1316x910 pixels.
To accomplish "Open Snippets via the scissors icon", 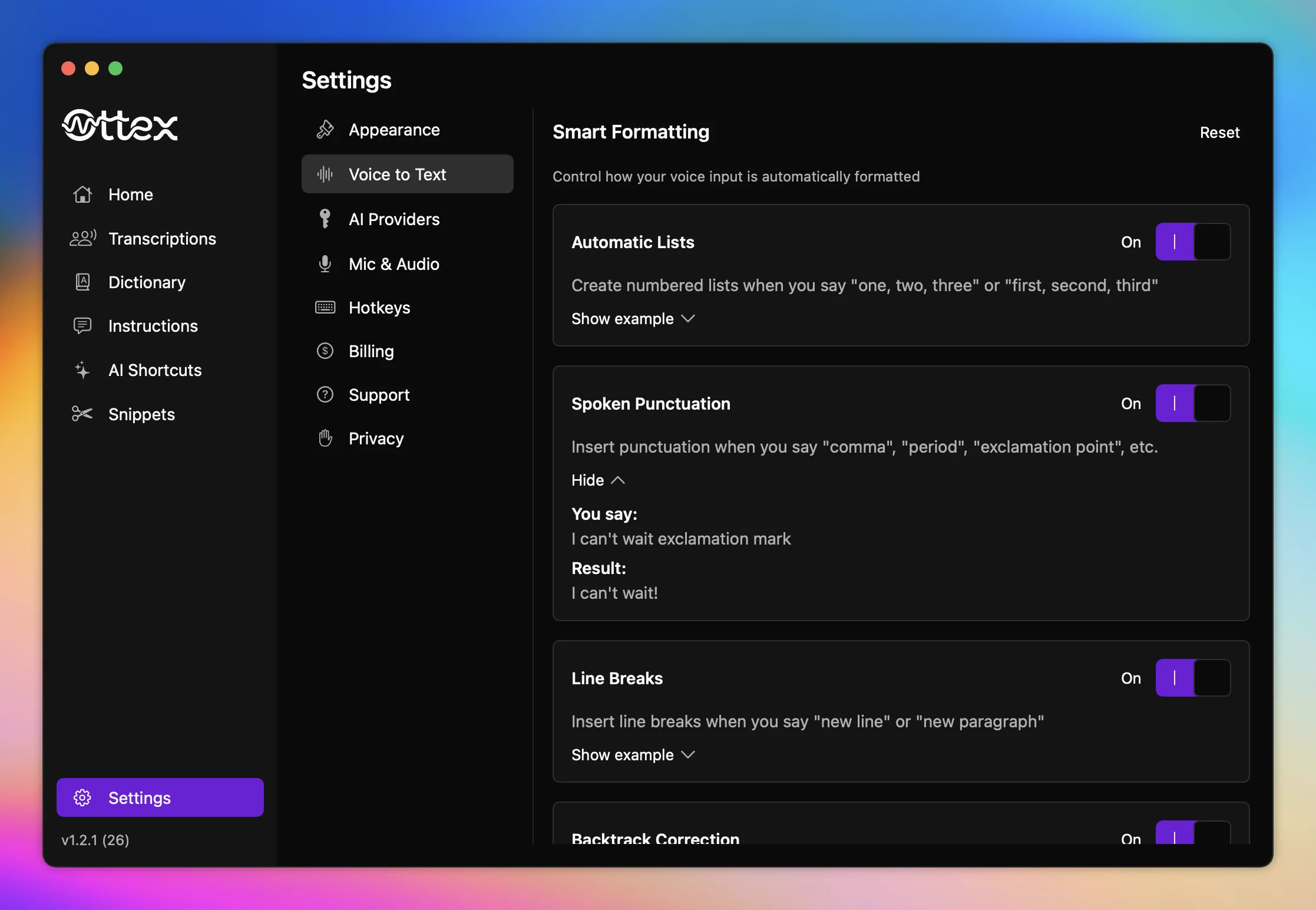I will (x=82, y=414).
